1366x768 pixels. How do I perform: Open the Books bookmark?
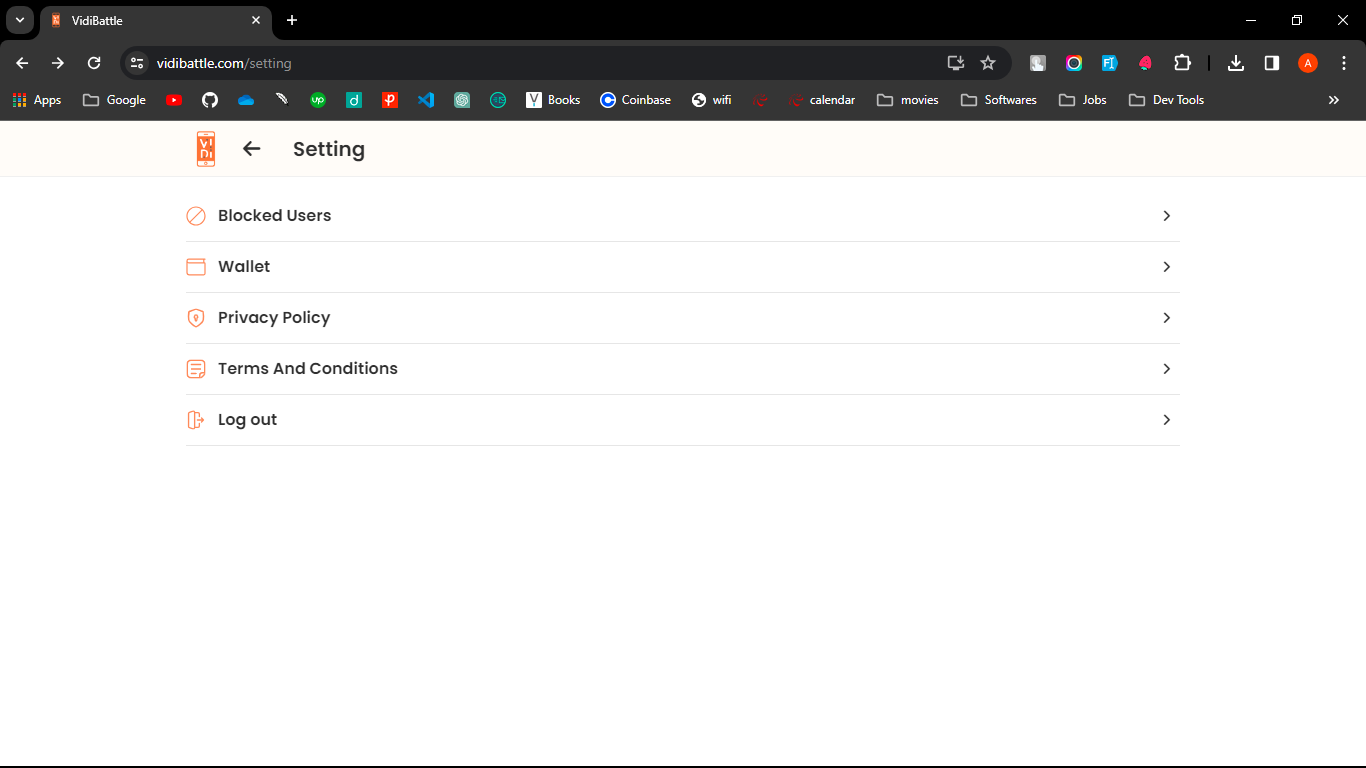point(553,100)
